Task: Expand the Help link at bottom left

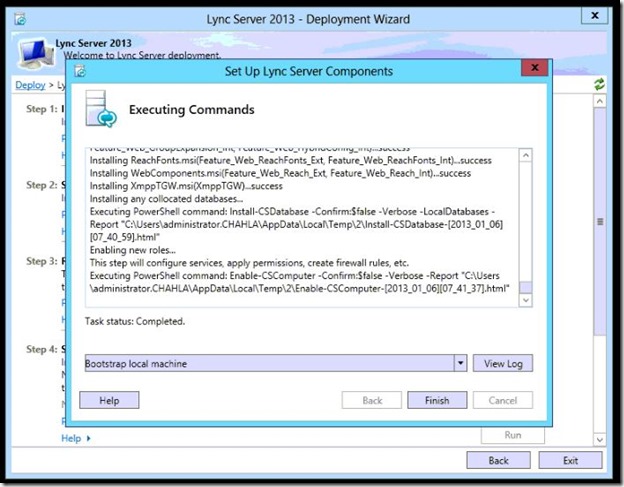Action: click(x=76, y=438)
